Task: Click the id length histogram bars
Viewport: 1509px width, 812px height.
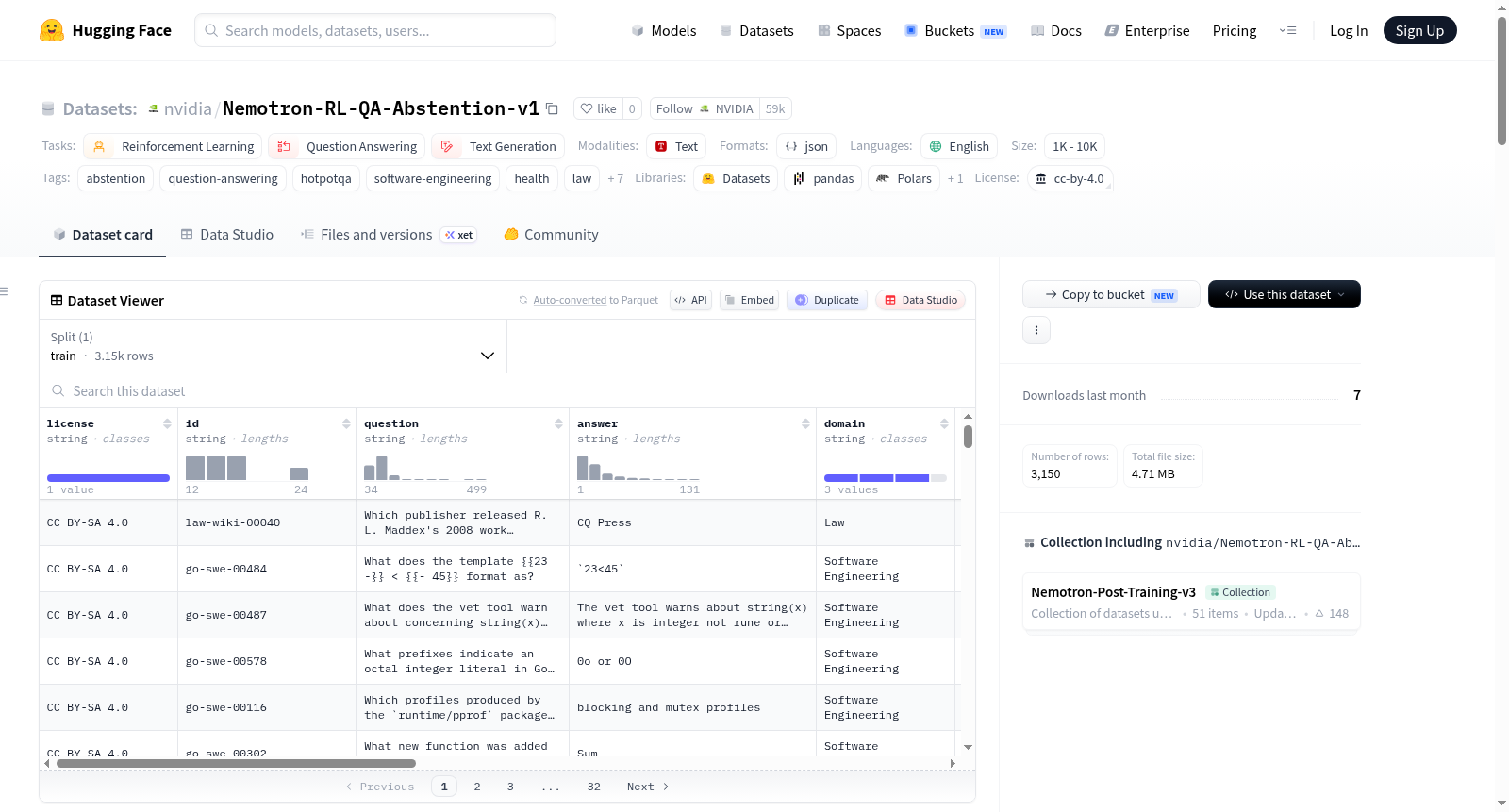Action: click(x=247, y=468)
